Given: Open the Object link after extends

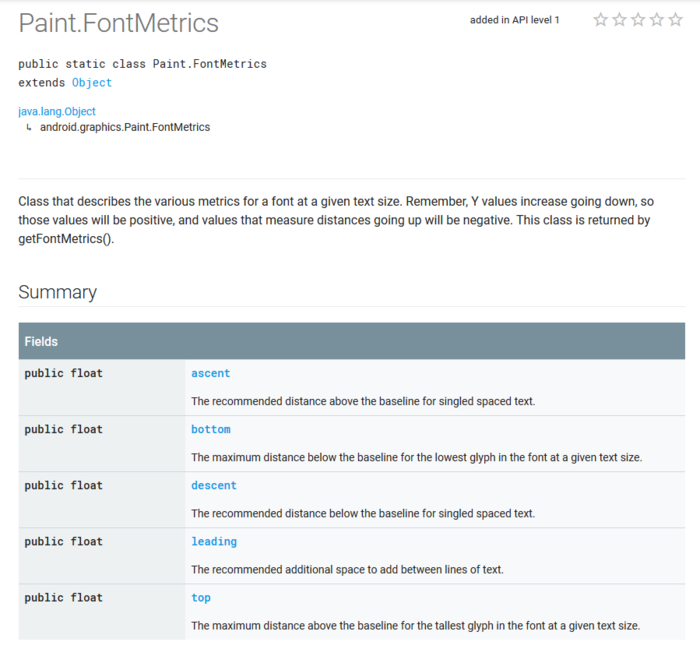Looking at the screenshot, I should (91, 83).
